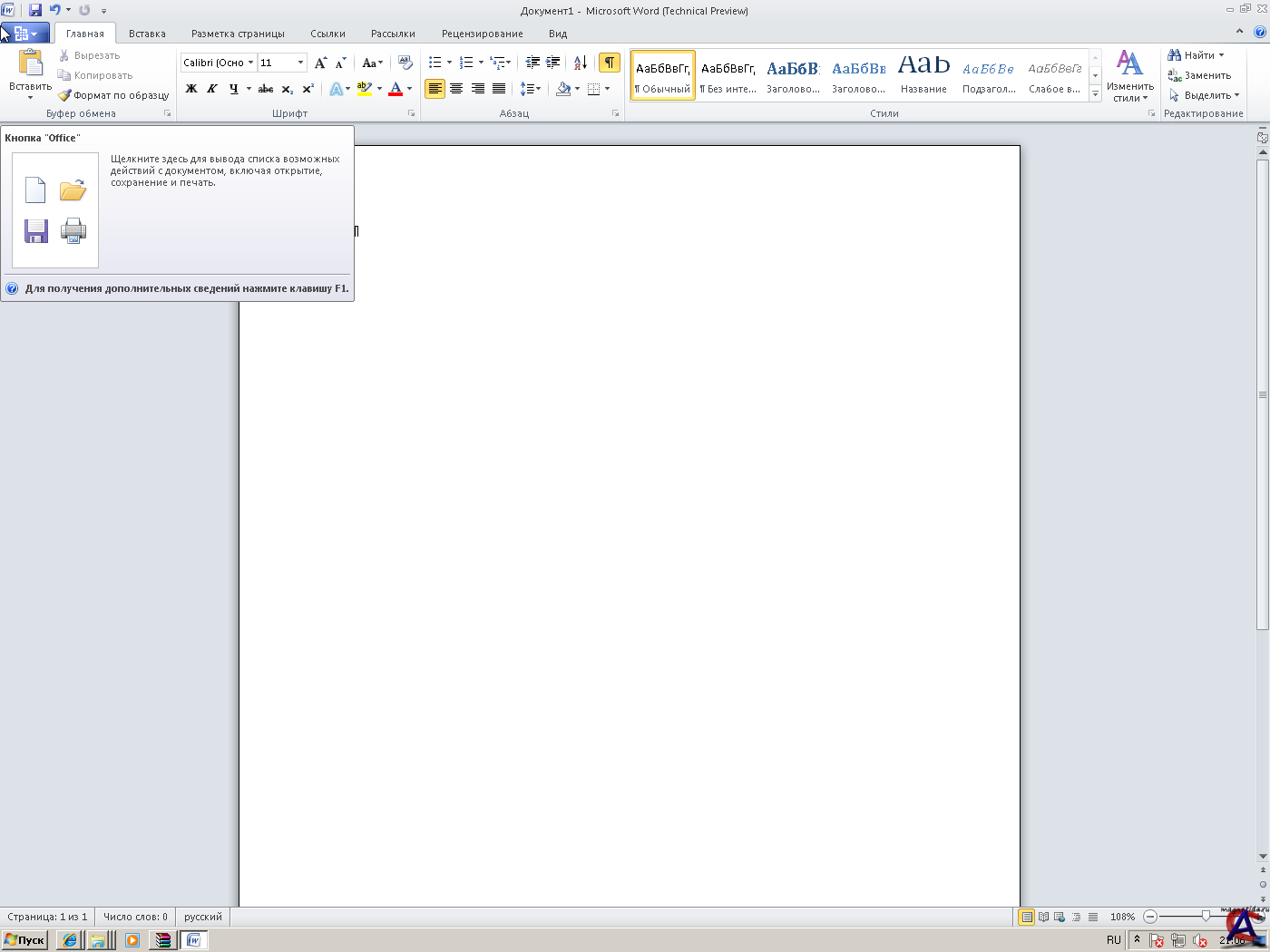Select the Название style thumbnail
The image size is (1270, 952).
pyautogui.click(x=923, y=74)
